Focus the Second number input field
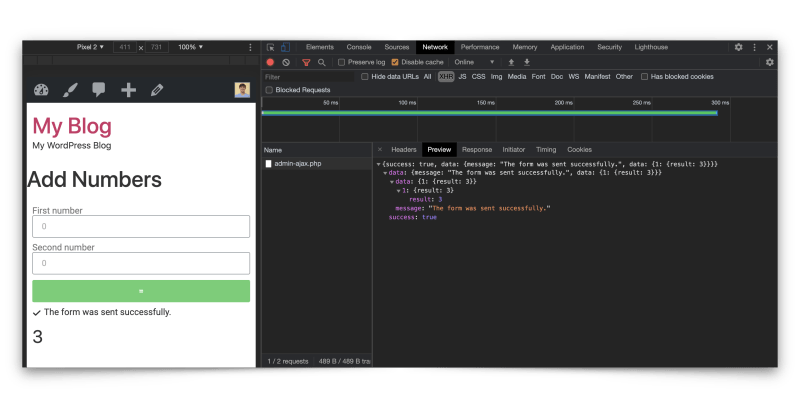The image size is (798, 412). [141, 263]
